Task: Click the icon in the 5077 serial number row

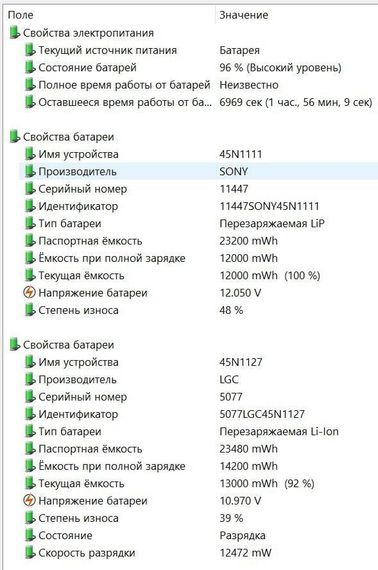Action: click(x=30, y=397)
